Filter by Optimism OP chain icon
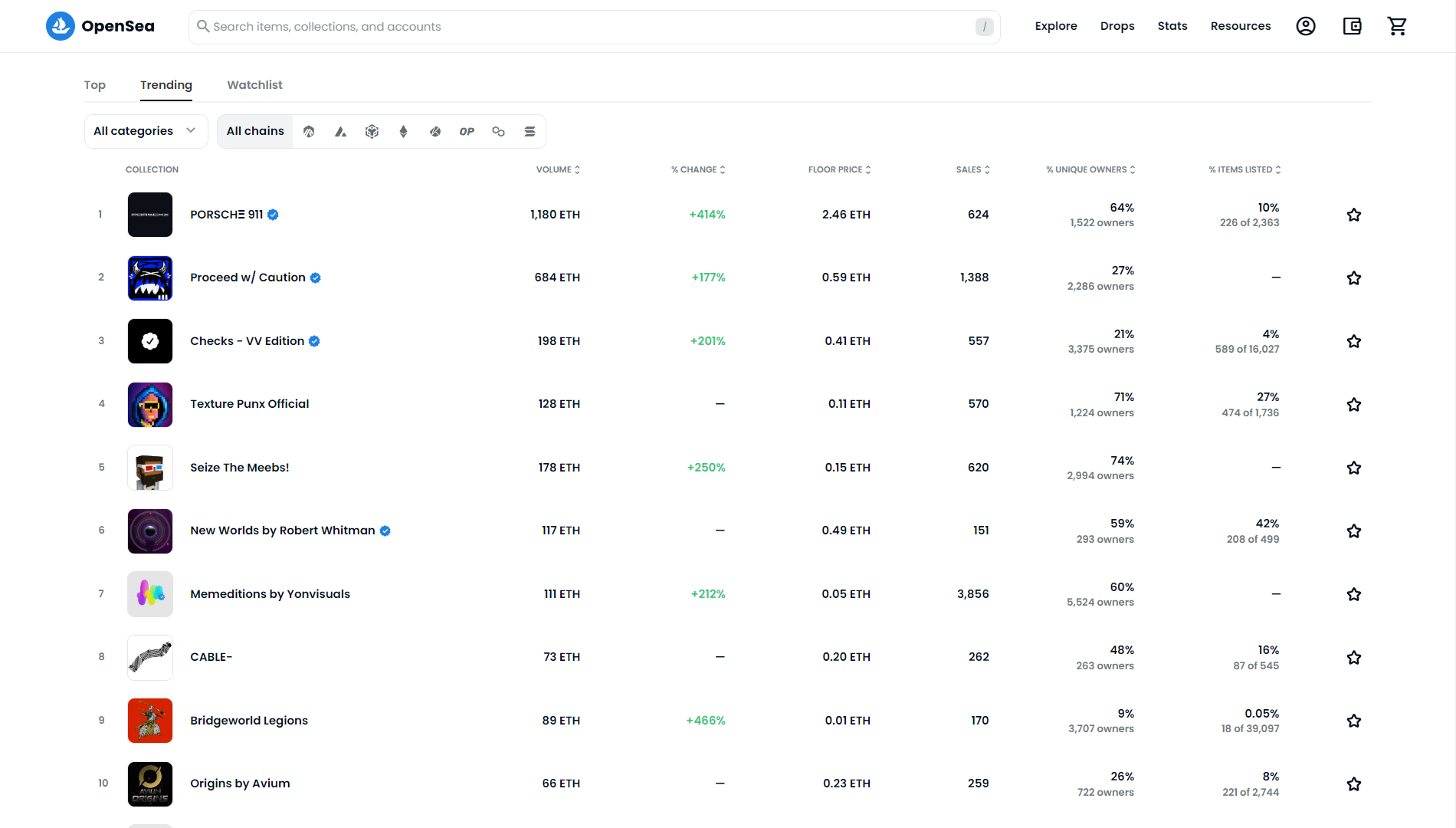Screen dimensions: 1456x828 pos(467,132)
